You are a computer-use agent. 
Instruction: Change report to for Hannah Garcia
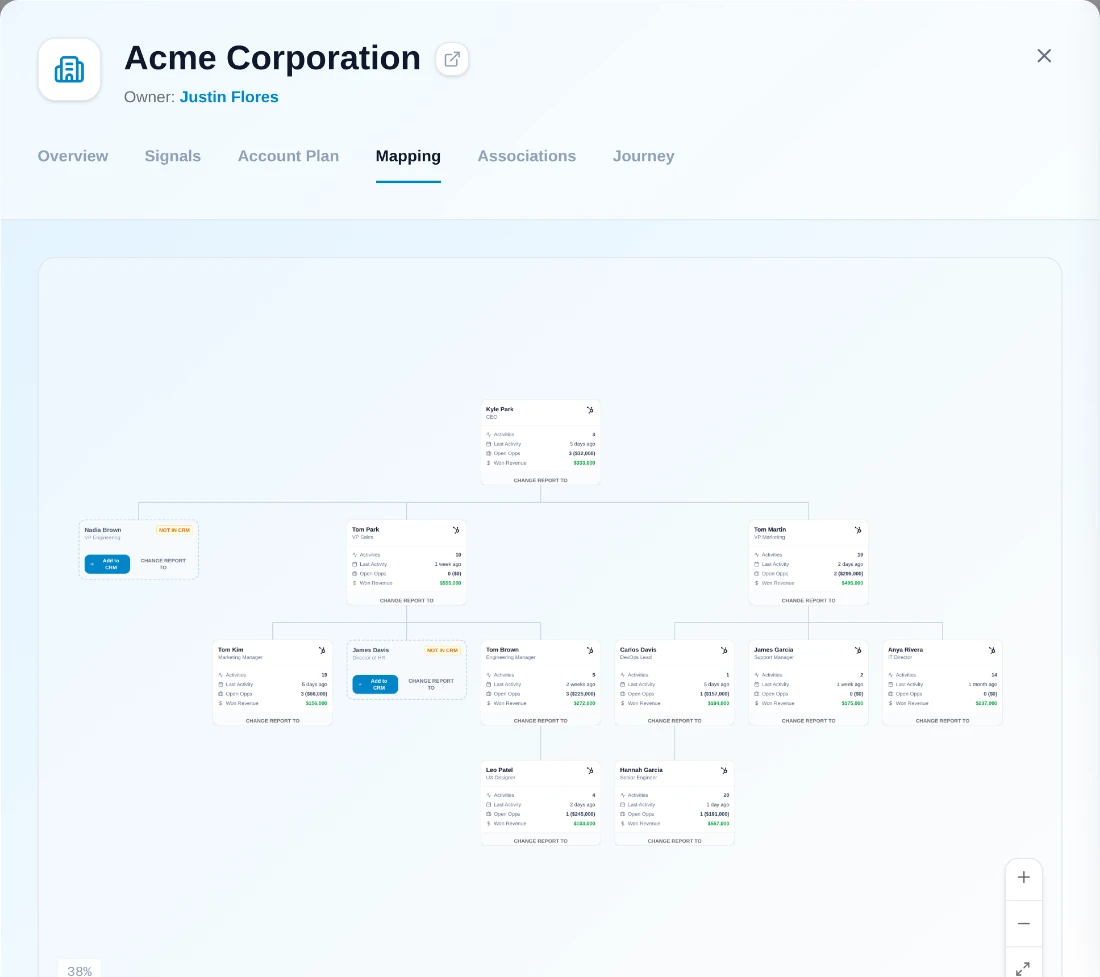pos(674,840)
